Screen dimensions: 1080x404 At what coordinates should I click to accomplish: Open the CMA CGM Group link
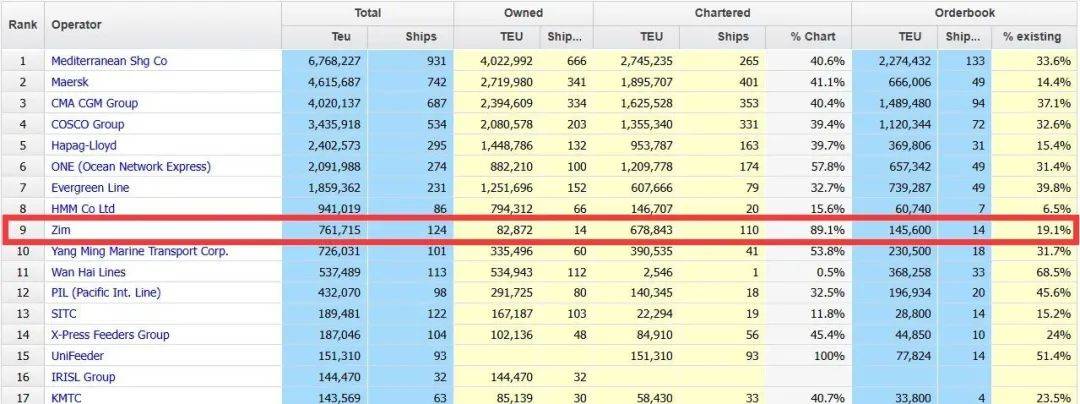[94, 103]
